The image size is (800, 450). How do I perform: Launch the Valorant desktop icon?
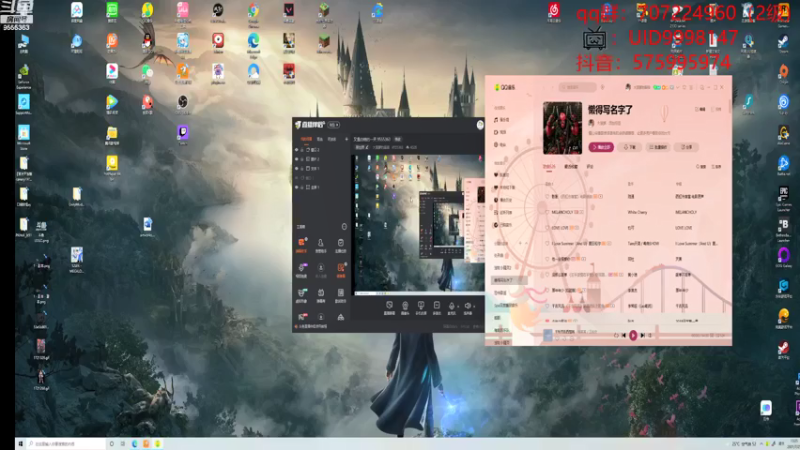coord(289,12)
